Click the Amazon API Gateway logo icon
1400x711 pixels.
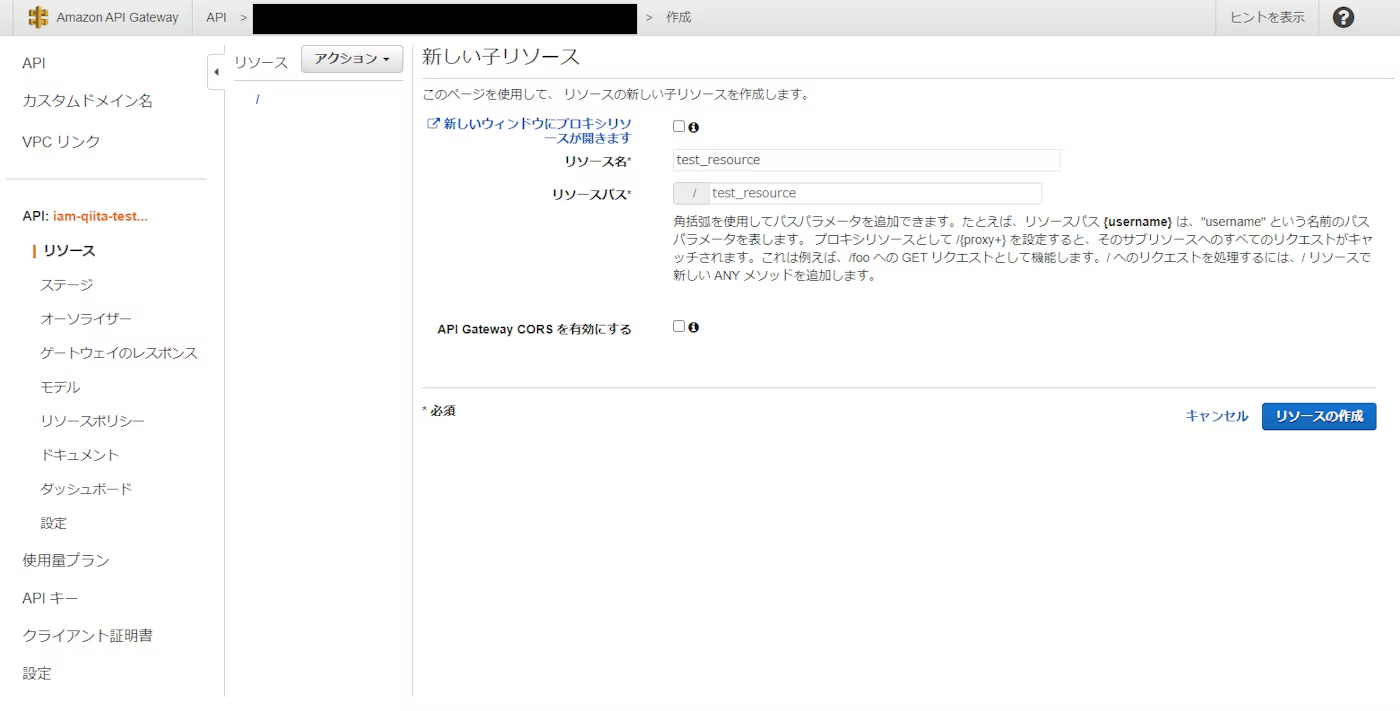38,17
